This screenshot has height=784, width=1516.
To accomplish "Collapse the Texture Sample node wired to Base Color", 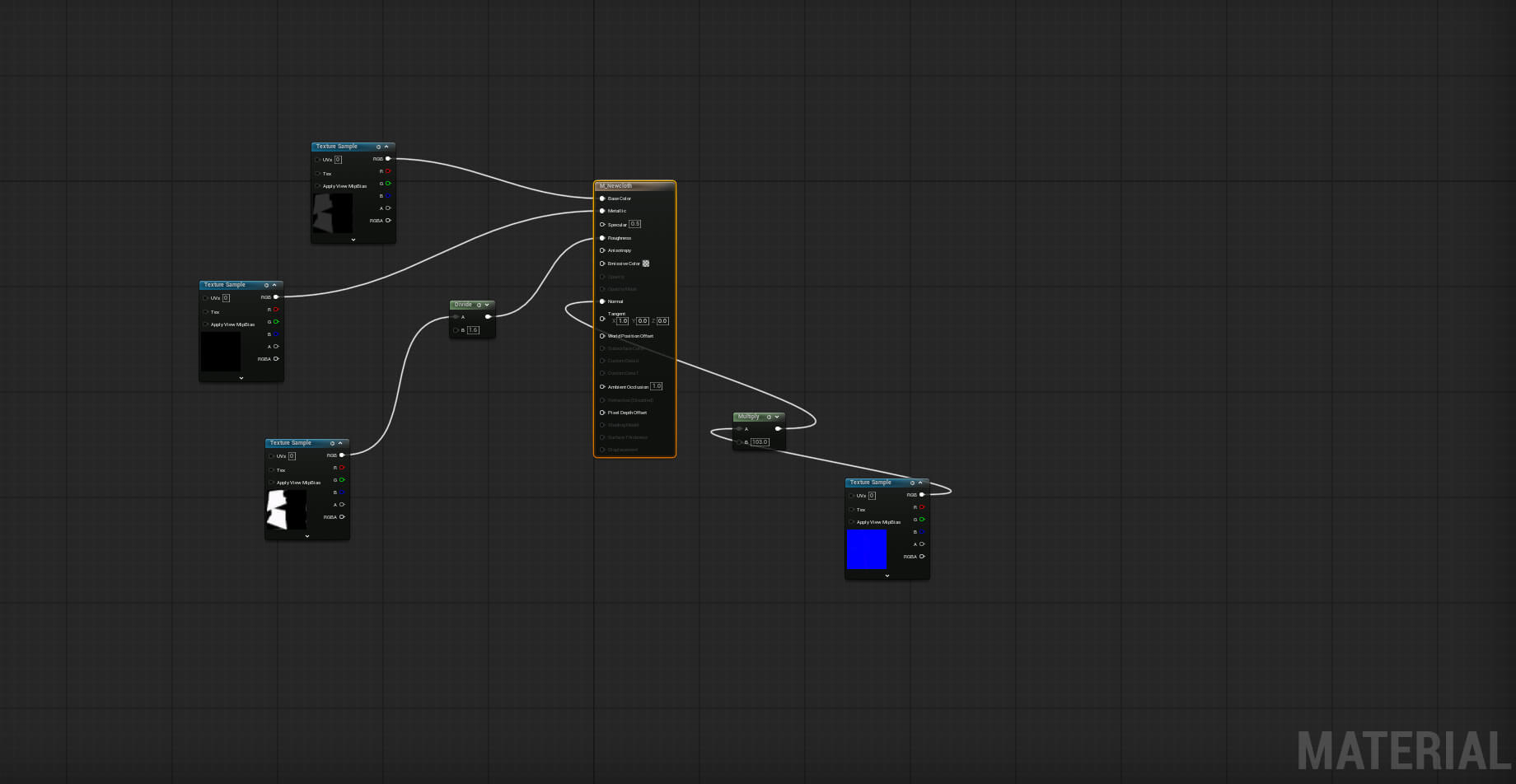I will [x=386, y=147].
